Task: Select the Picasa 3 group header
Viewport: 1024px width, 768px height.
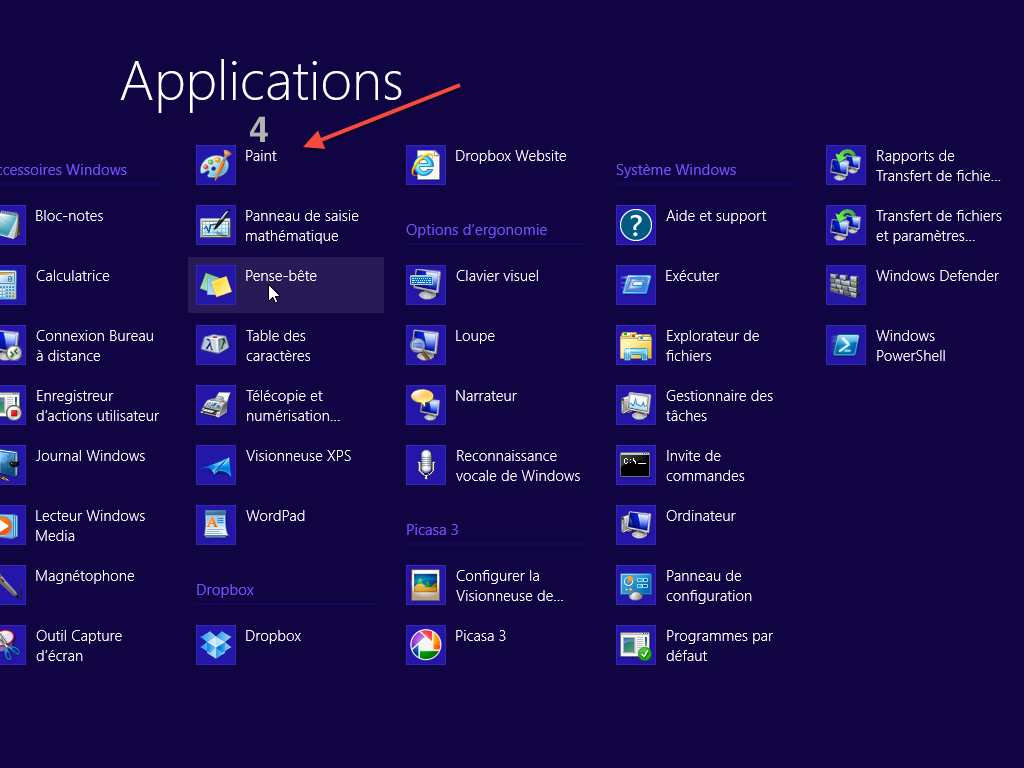Action: tap(432, 530)
